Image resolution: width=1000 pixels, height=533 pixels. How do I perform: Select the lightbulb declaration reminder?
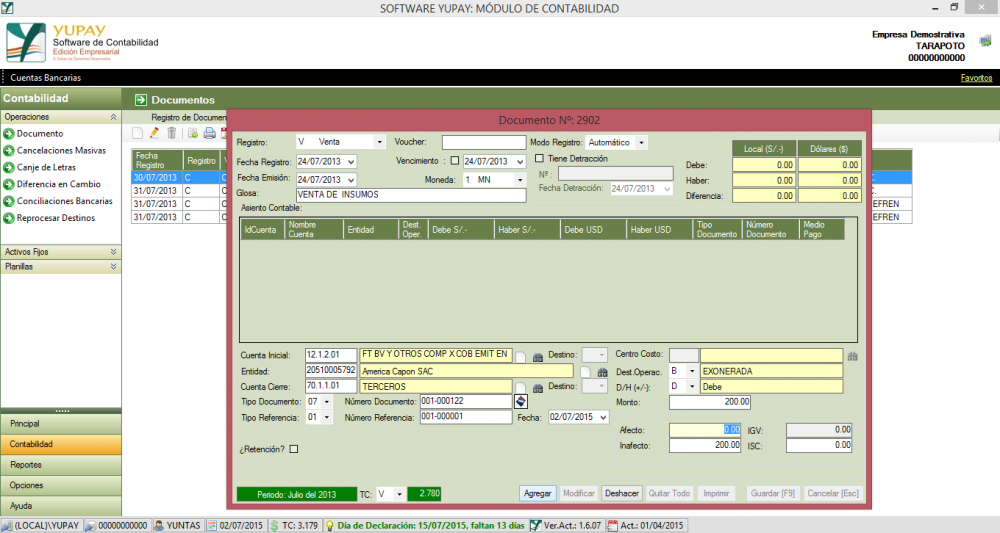[x=330, y=526]
